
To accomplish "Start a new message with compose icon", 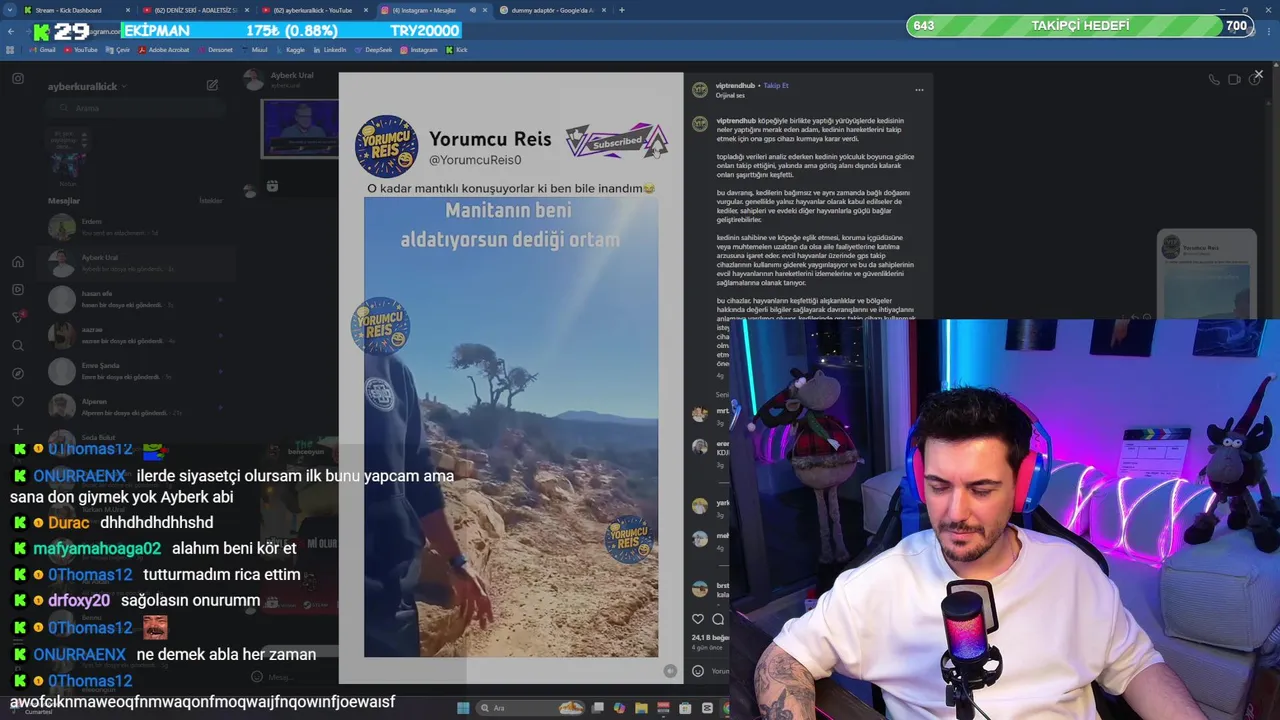I will tap(212, 86).
